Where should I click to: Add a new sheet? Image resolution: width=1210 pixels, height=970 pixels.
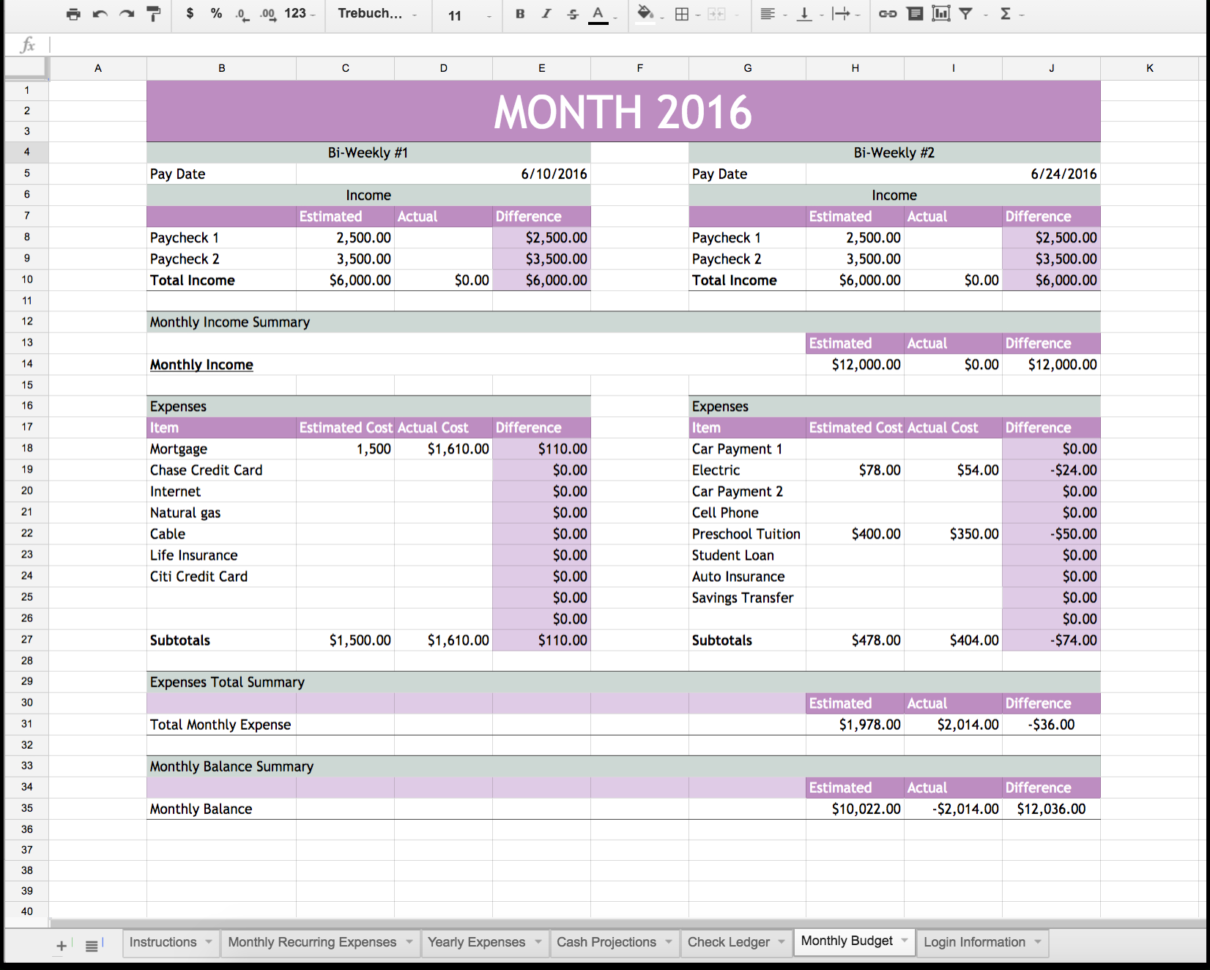click(60, 944)
